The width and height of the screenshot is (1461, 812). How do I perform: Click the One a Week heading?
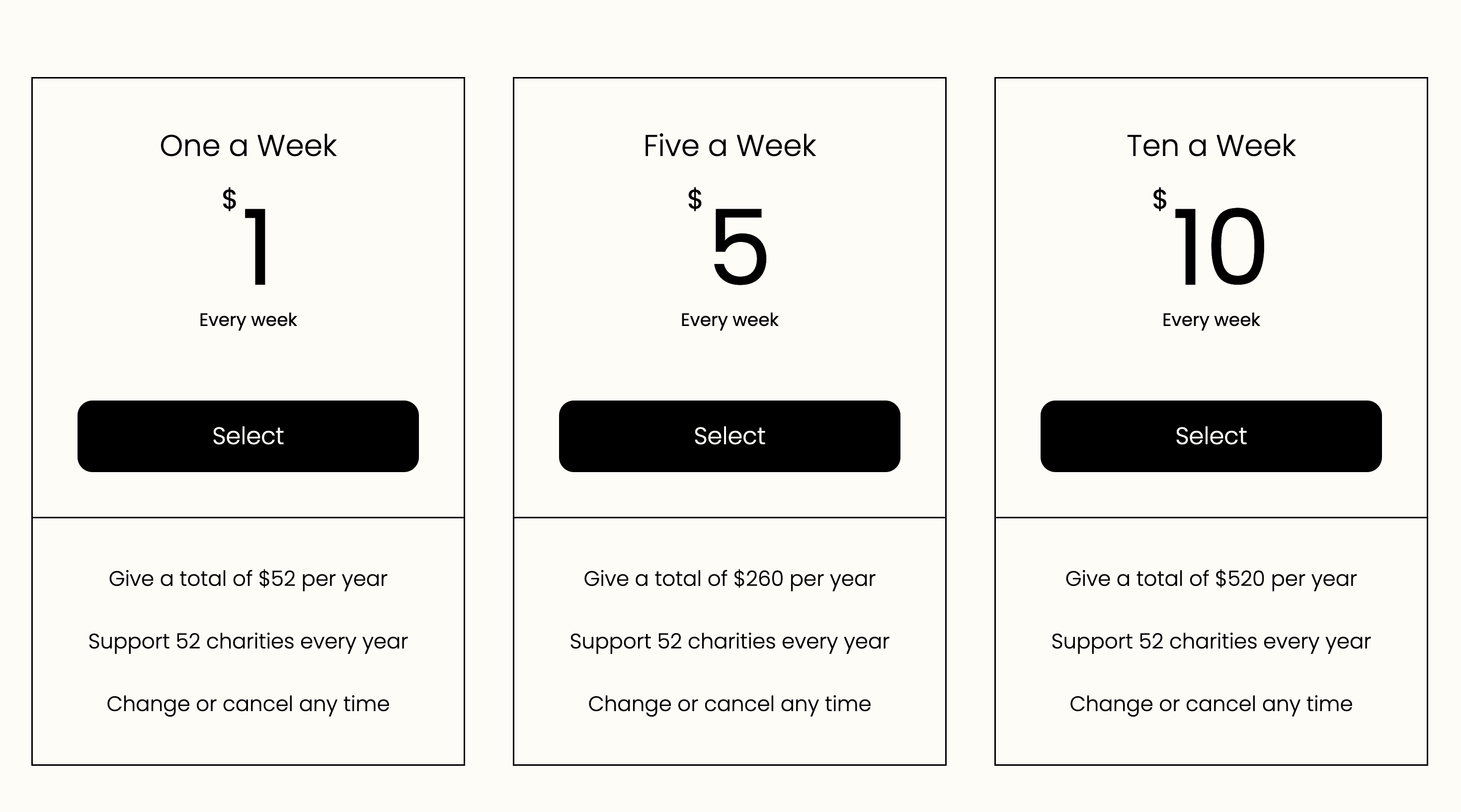click(248, 146)
